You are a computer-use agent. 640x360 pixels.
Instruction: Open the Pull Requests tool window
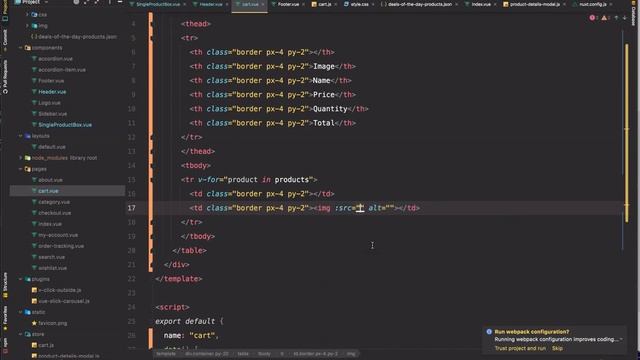click(5, 77)
